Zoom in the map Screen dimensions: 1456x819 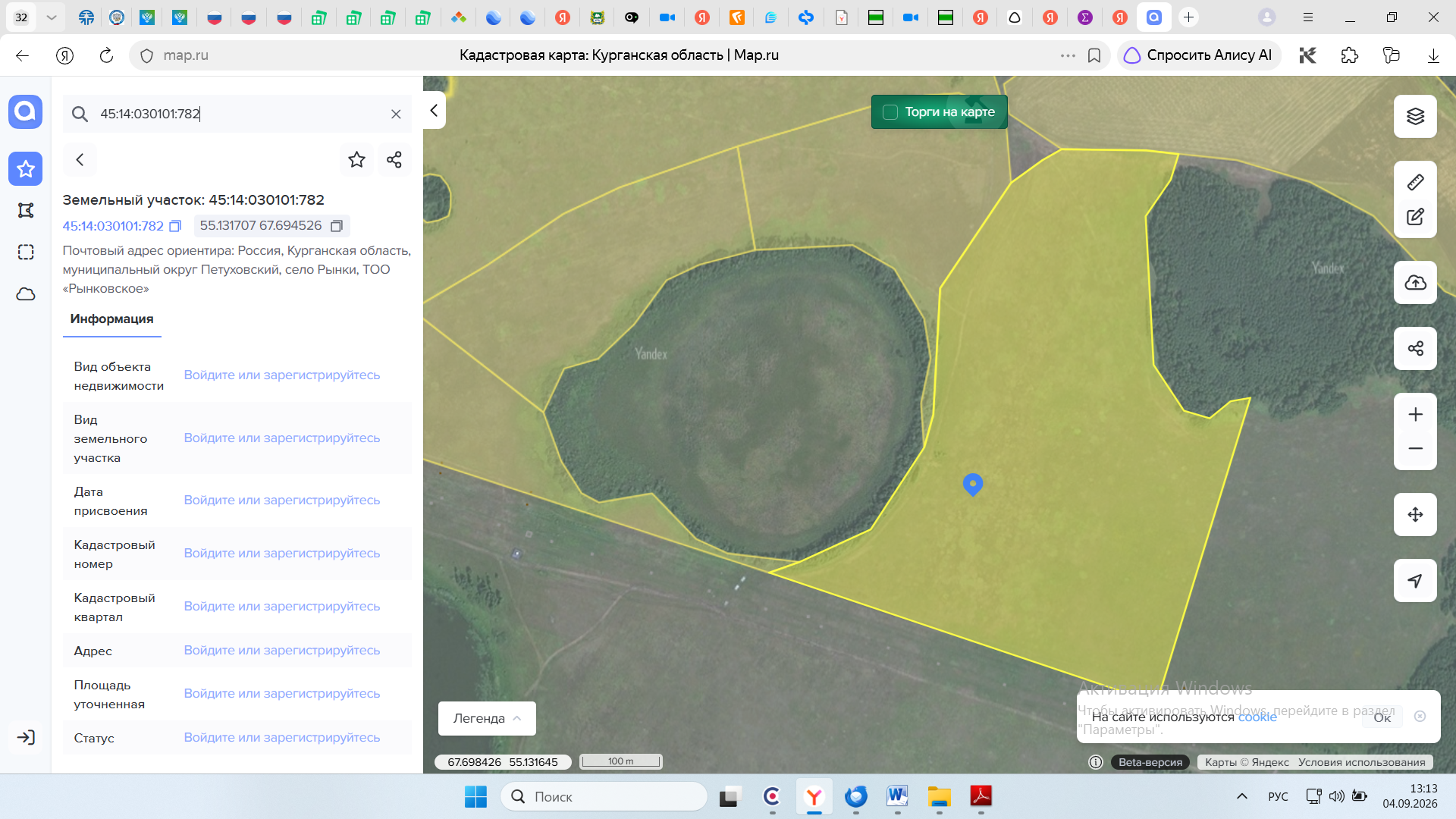point(1415,414)
